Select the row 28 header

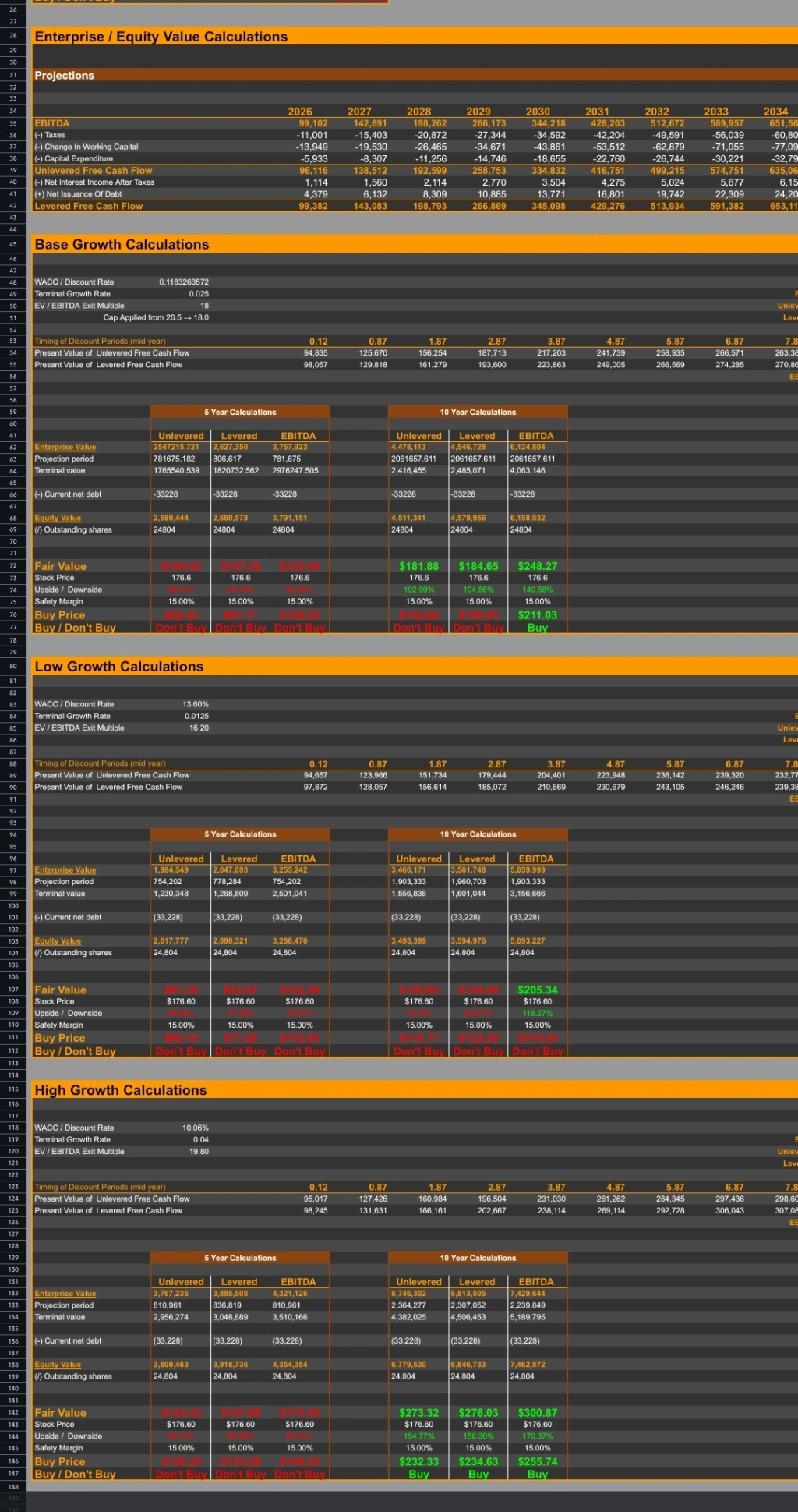coord(13,36)
